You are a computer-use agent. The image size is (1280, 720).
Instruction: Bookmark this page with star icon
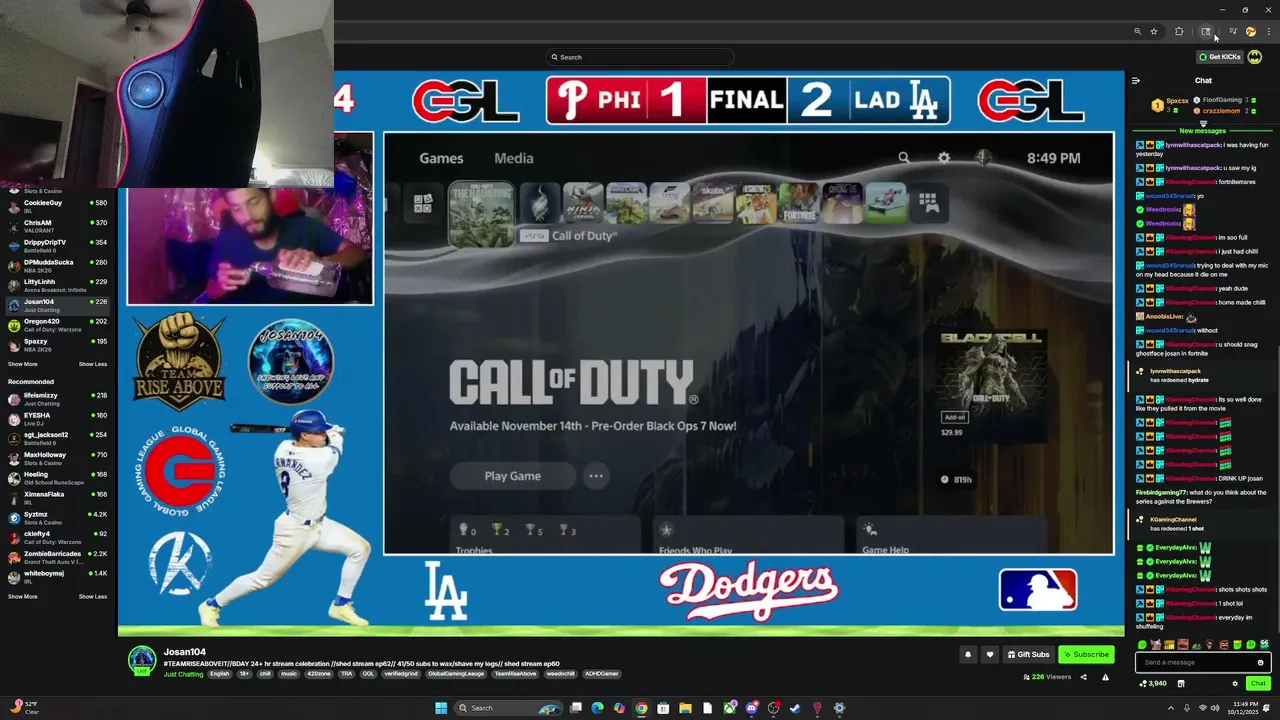[1154, 32]
